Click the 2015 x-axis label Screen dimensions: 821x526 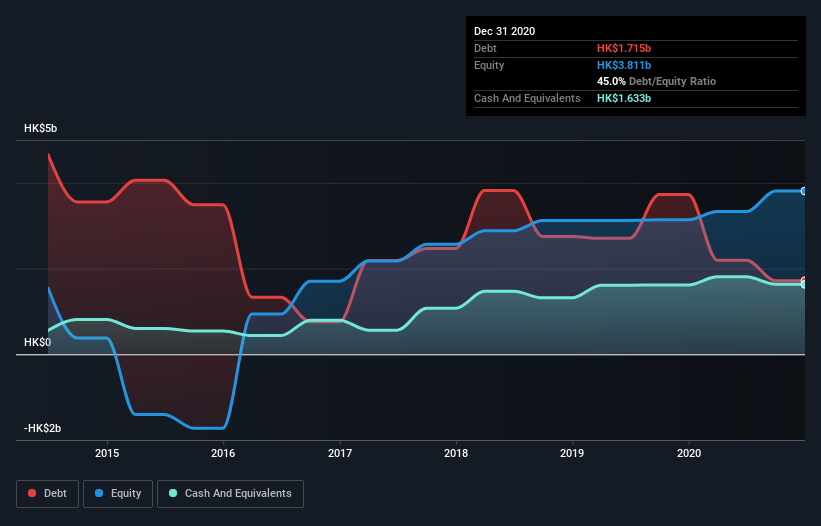click(x=107, y=453)
